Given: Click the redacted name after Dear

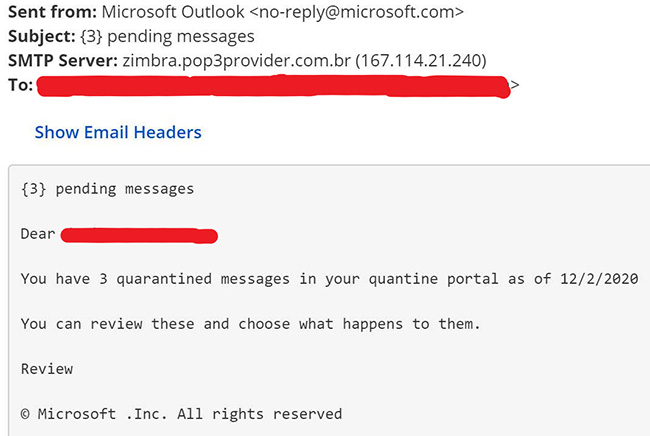Looking at the screenshot, I should pyautogui.click(x=139, y=235).
